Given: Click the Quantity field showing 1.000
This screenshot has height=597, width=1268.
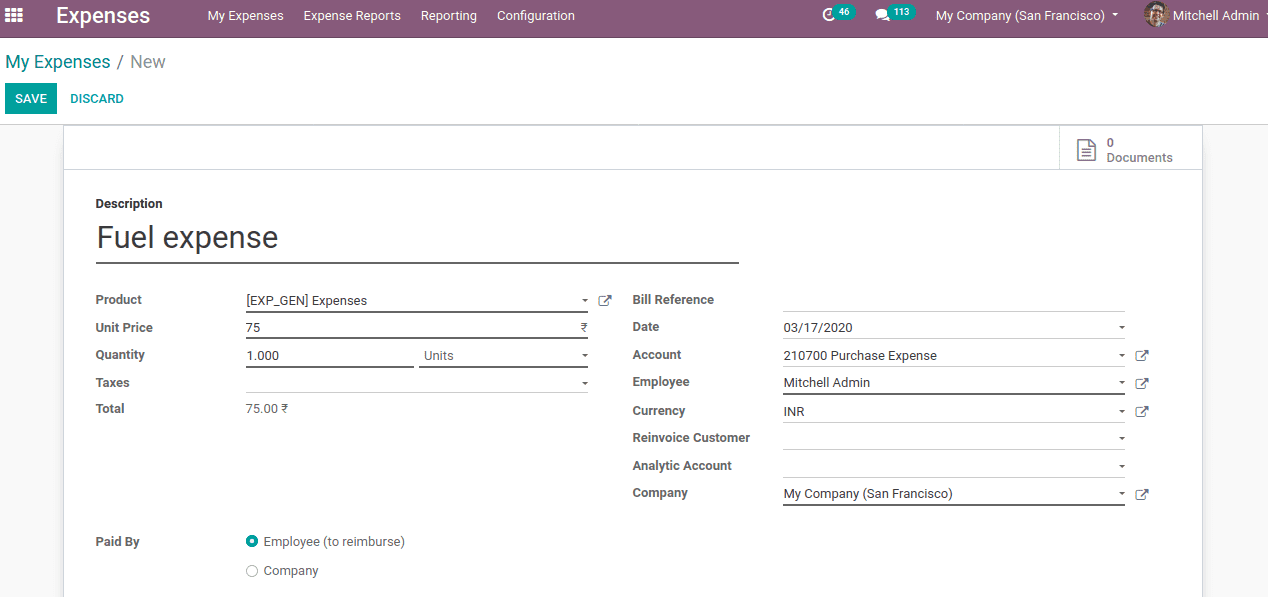Looking at the screenshot, I should point(329,356).
